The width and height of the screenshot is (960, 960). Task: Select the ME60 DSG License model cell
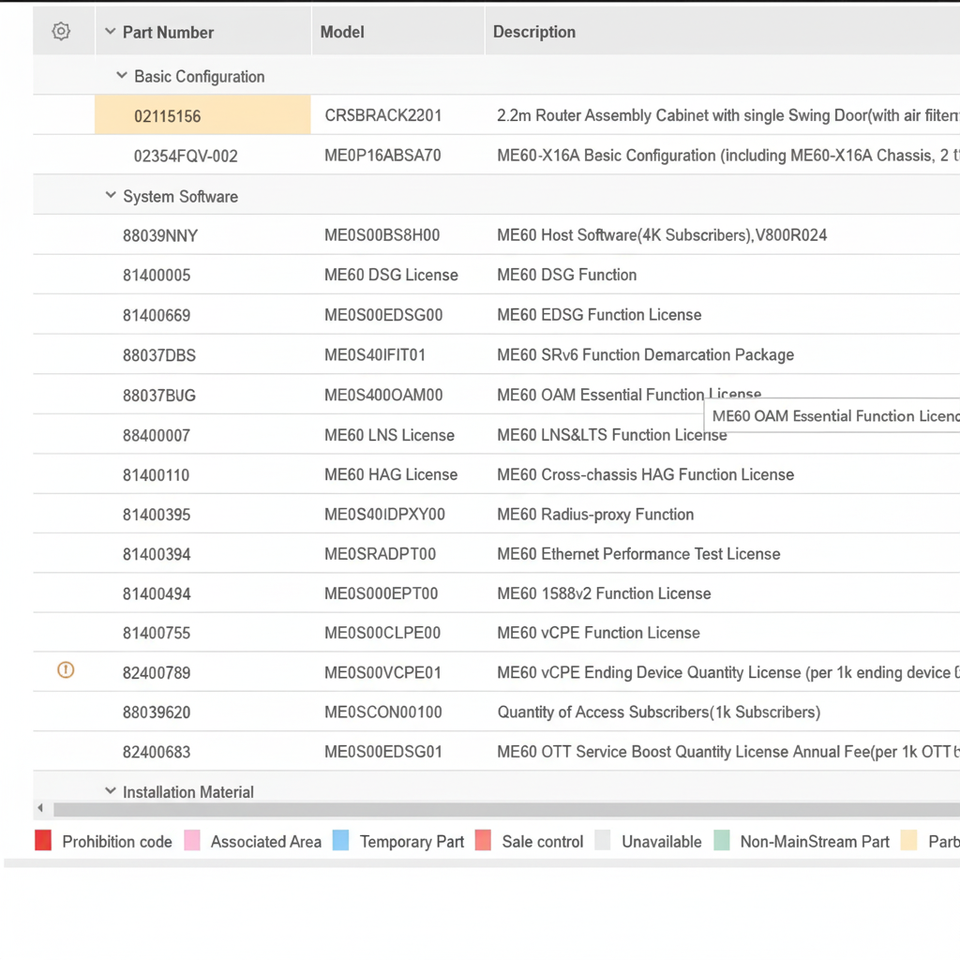pos(391,275)
